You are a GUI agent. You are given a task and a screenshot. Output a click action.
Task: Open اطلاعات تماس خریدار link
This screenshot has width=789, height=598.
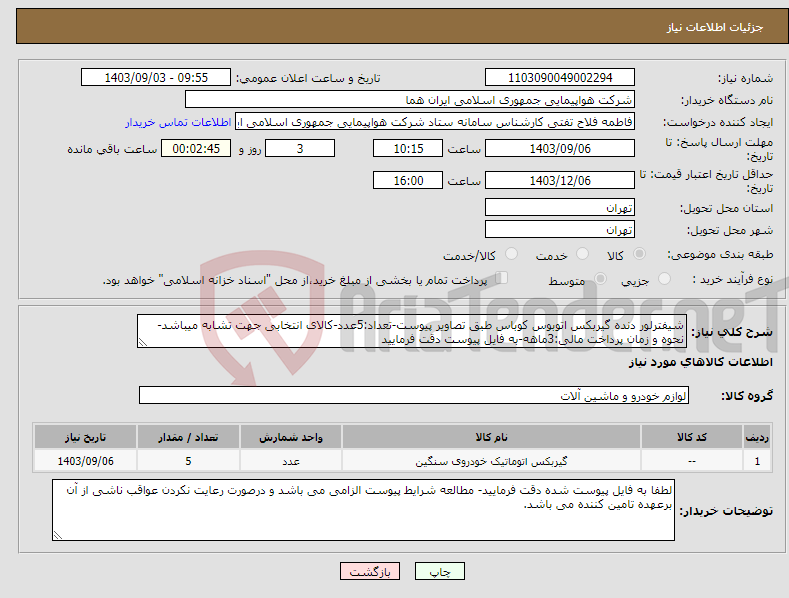pos(178,122)
